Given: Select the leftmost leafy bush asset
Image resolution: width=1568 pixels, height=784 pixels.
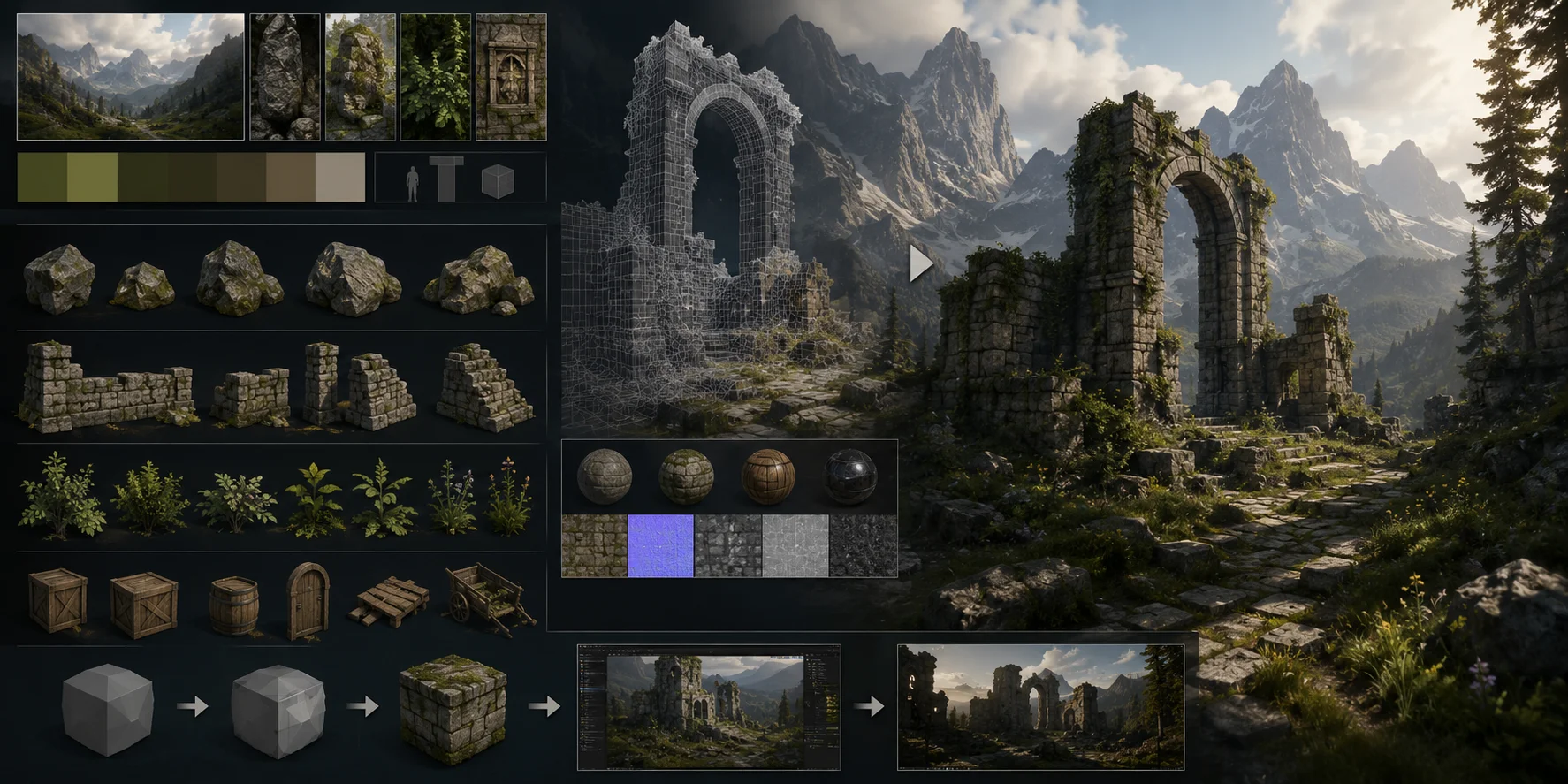Looking at the screenshot, I should tap(62, 495).
